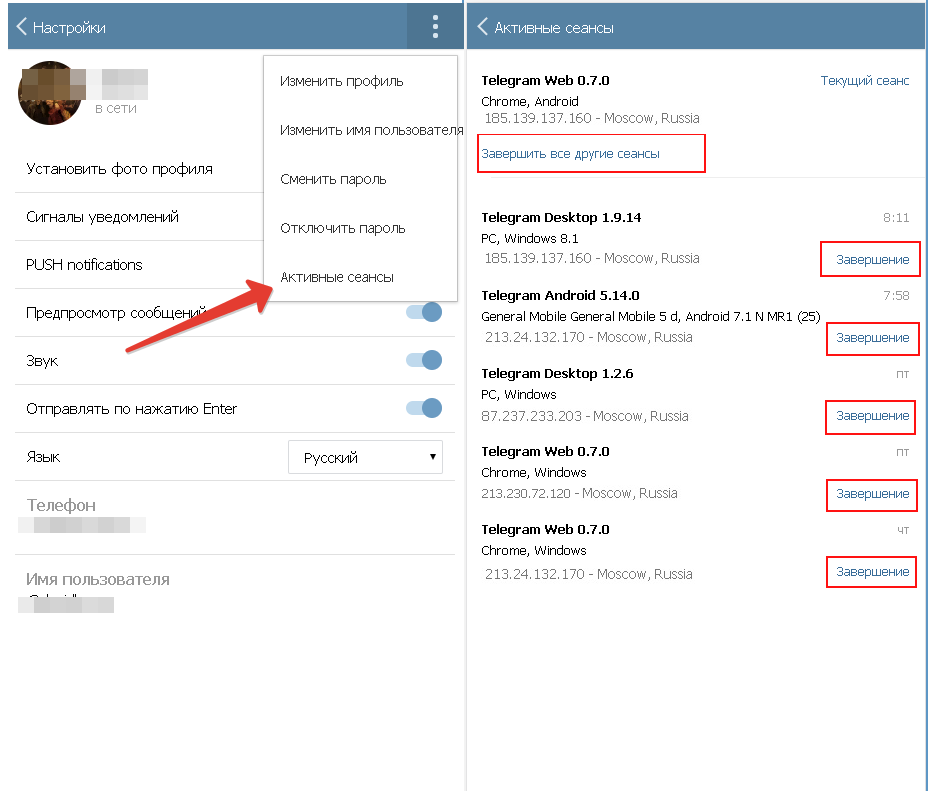Click Текущий сеанс label

coord(865,80)
